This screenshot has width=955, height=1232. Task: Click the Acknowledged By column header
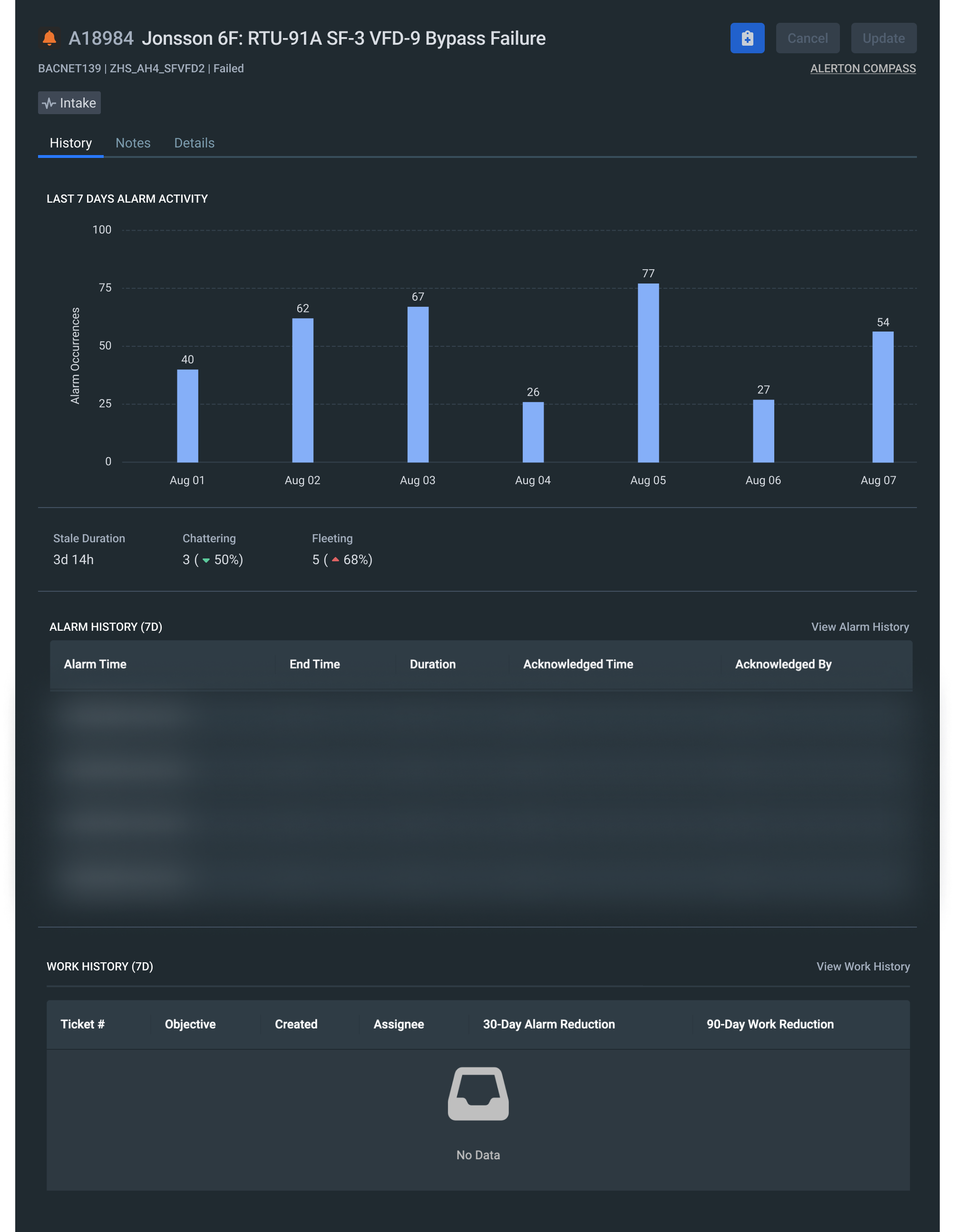[x=783, y=664]
